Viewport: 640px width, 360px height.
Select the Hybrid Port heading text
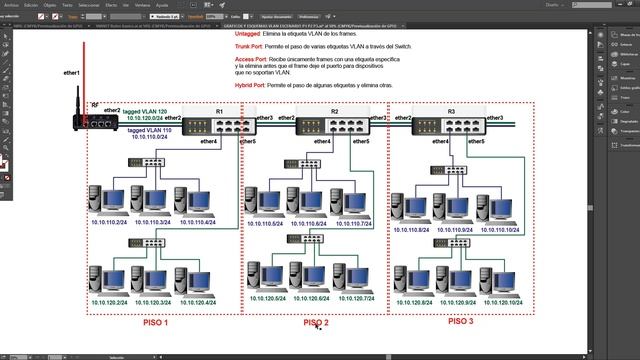pos(249,85)
